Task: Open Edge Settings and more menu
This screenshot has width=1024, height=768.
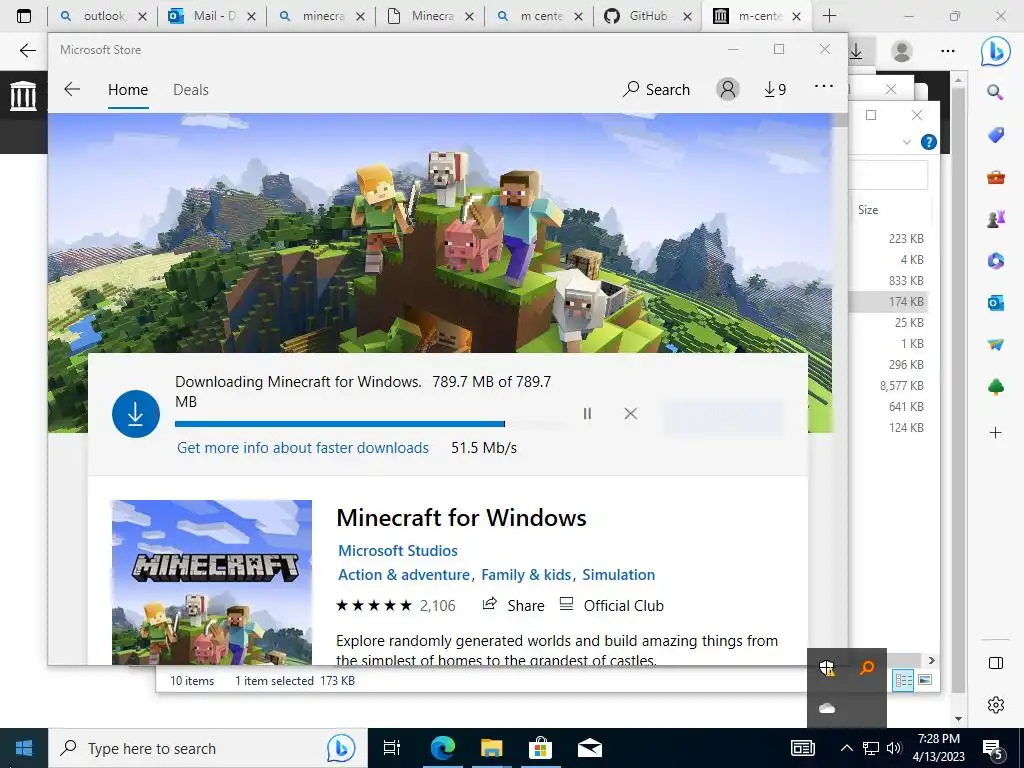Action: [948, 51]
